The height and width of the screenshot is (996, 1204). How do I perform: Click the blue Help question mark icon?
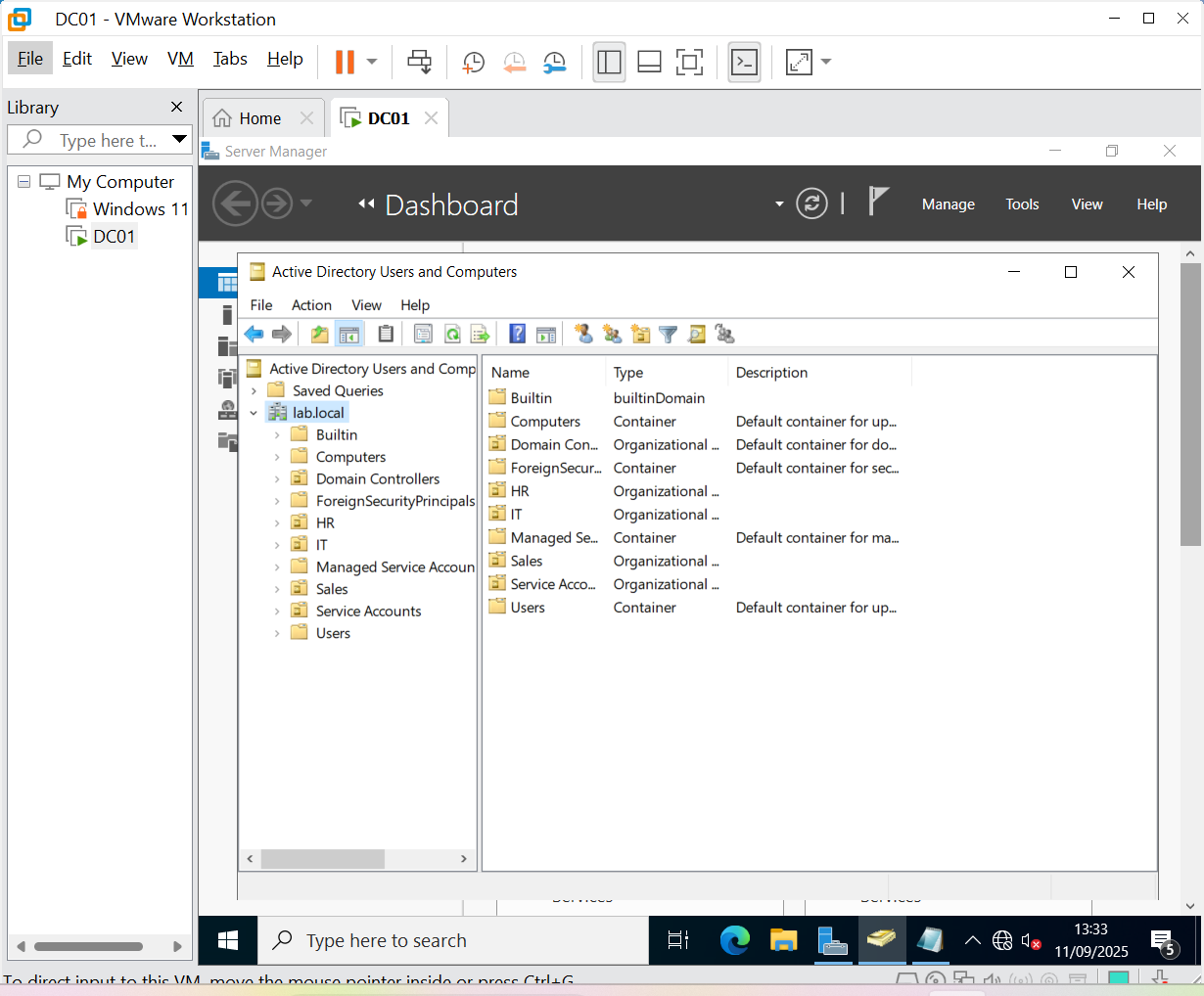click(518, 334)
